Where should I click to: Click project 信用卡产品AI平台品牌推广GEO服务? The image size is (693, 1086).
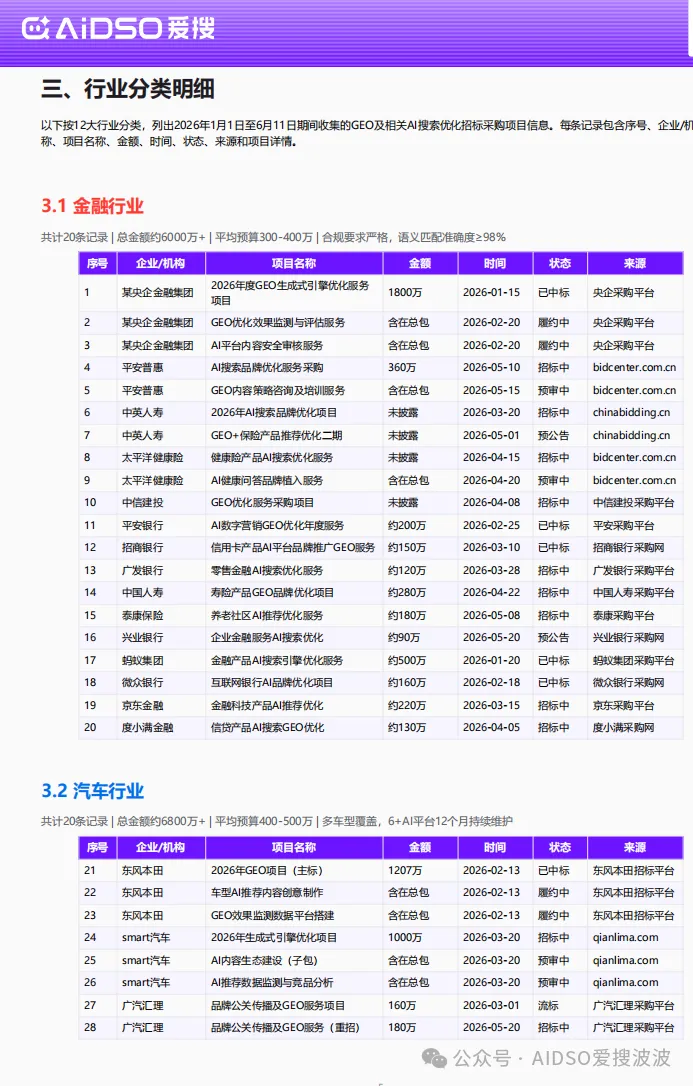(293, 547)
